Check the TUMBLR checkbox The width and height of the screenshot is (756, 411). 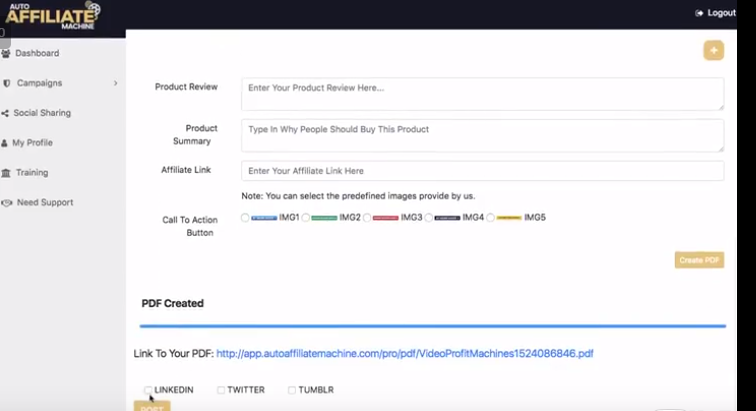(x=292, y=390)
